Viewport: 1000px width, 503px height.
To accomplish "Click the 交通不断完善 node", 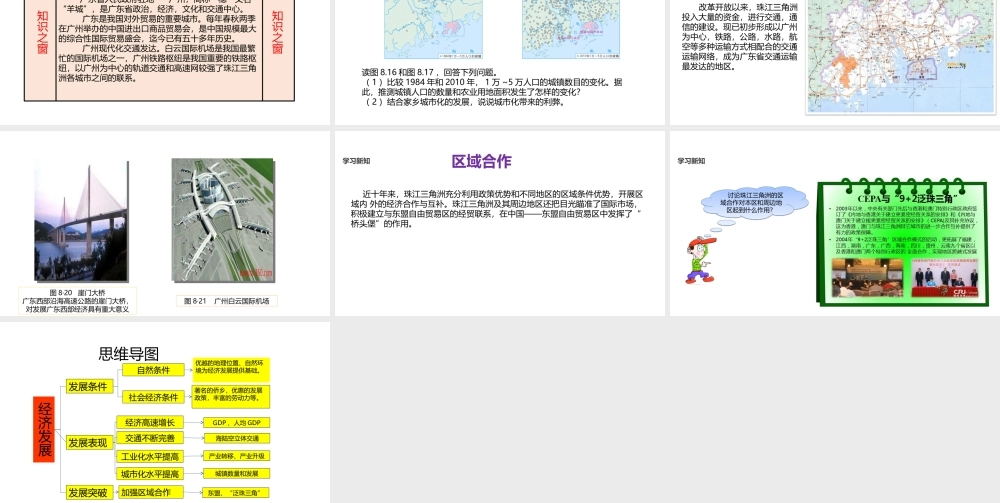I will [x=150, y=438].
